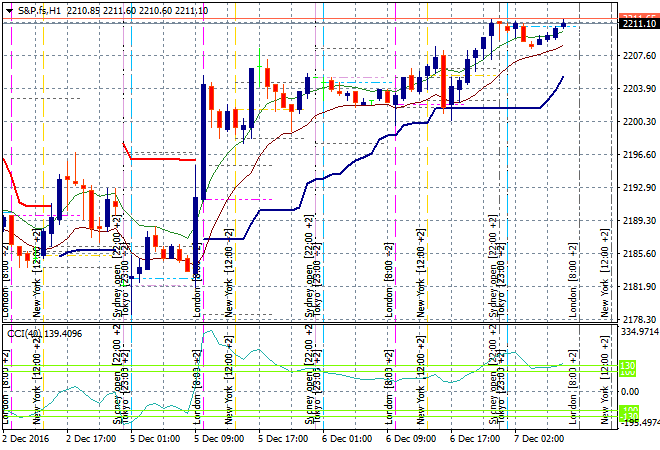
Task: Select the 2 Dec 2016 time axis label
Action: point(27,438)
